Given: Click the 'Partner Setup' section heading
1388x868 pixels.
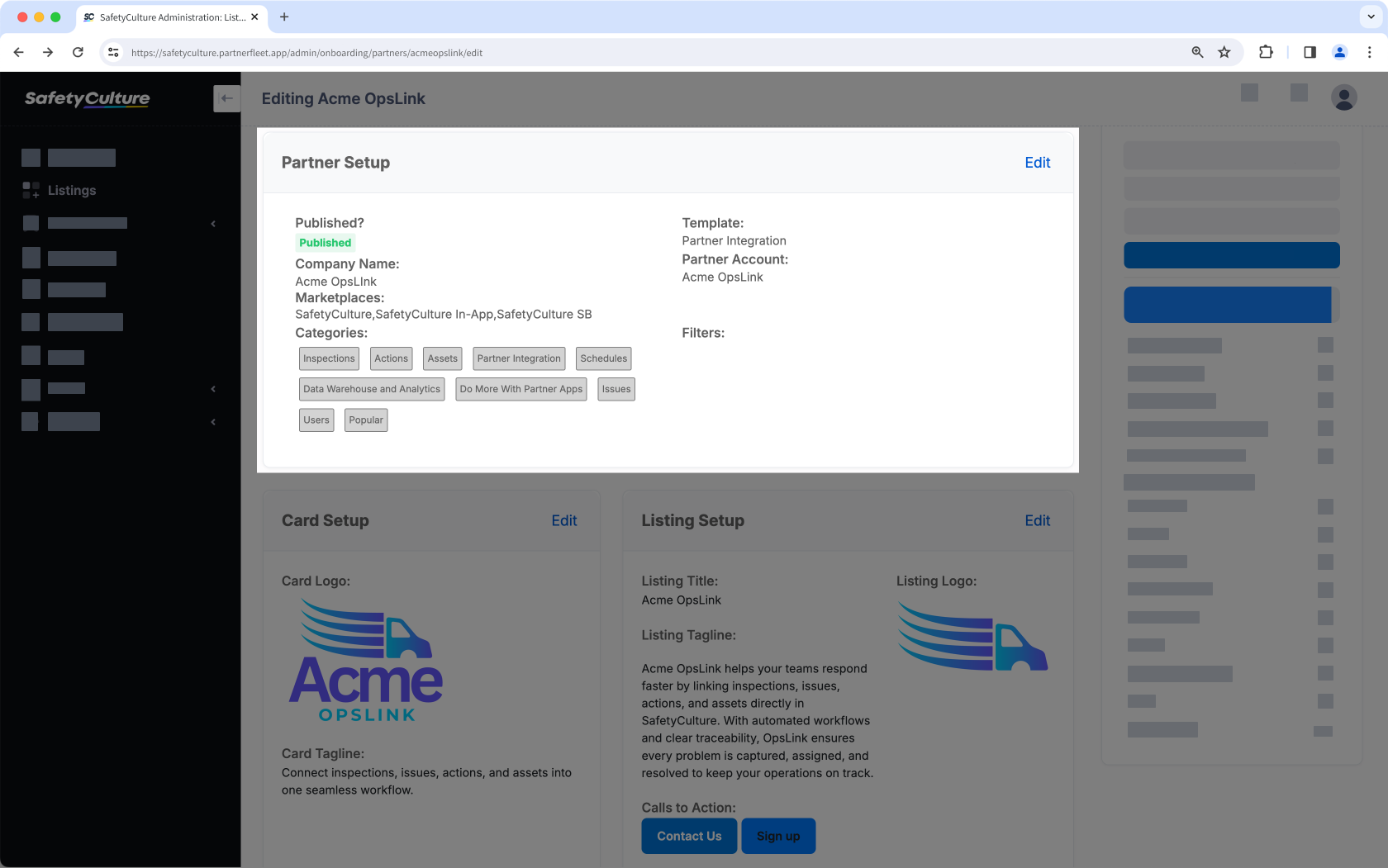Looking at the screenshot, I should click(x=335, y=163).
